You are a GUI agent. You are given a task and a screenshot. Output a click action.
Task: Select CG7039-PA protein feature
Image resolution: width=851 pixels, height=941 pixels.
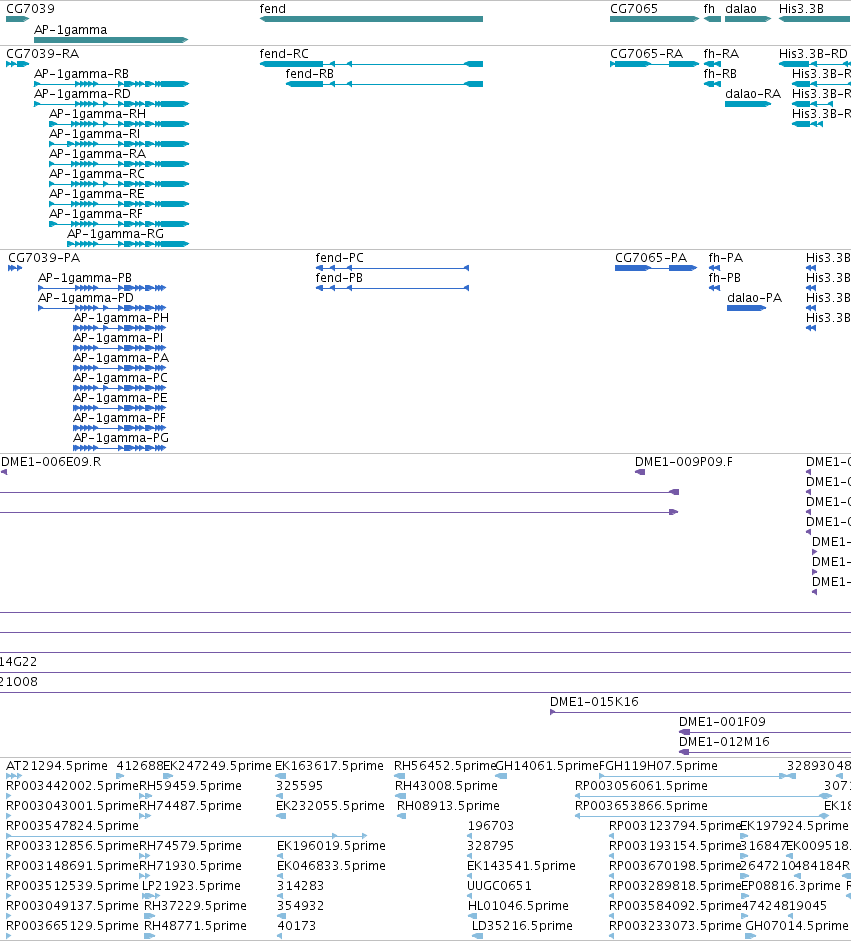point(15,268)
